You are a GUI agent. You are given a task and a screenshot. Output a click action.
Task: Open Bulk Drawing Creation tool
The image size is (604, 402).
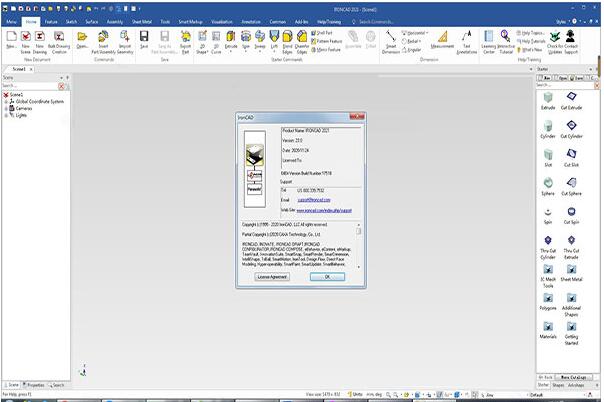[59, 37]
